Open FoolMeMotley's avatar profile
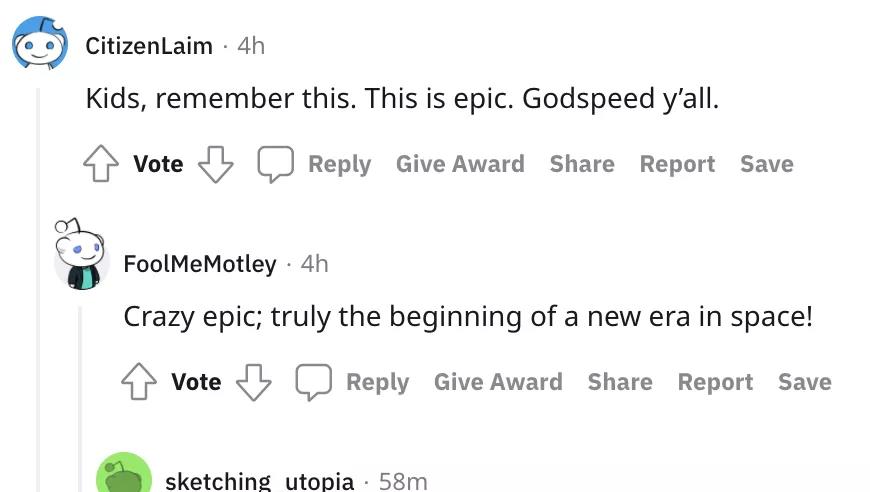This screenshot has height=492, width=870. point(79,258)
